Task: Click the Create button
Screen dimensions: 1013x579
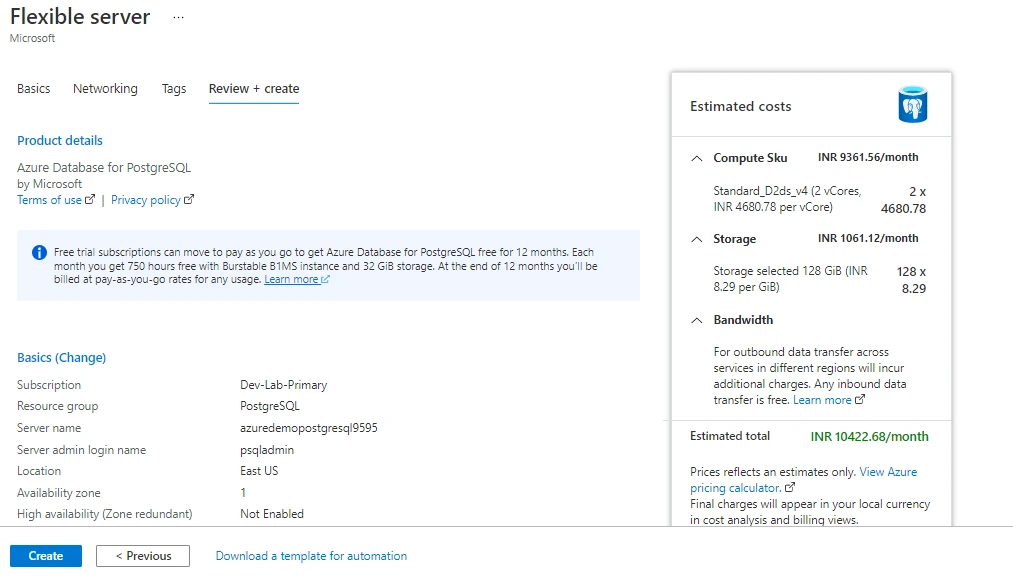Action: [x=45, y=555]
